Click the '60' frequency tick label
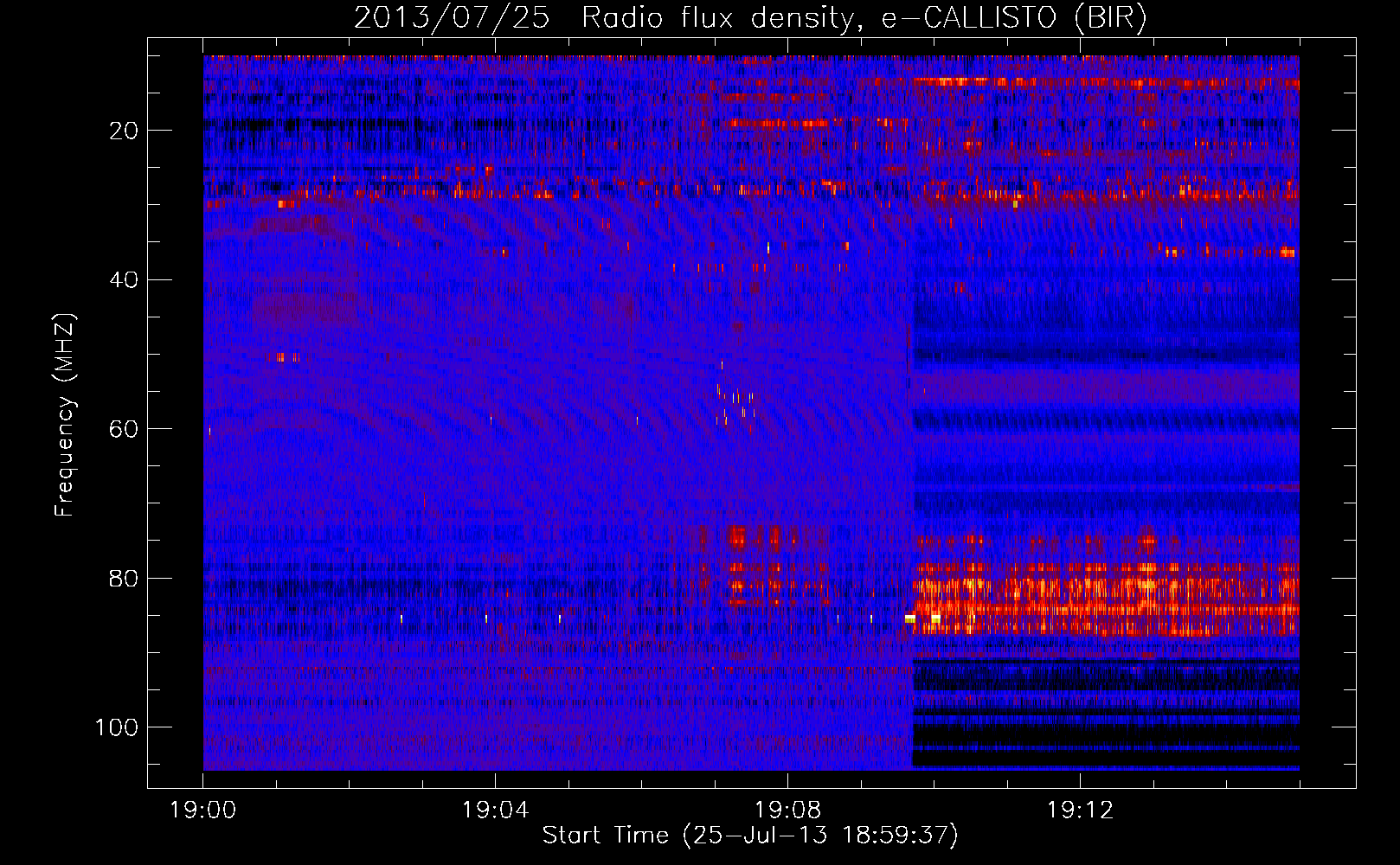The width and height of the screenshot is (1400, 865). [x=124, y=429]
